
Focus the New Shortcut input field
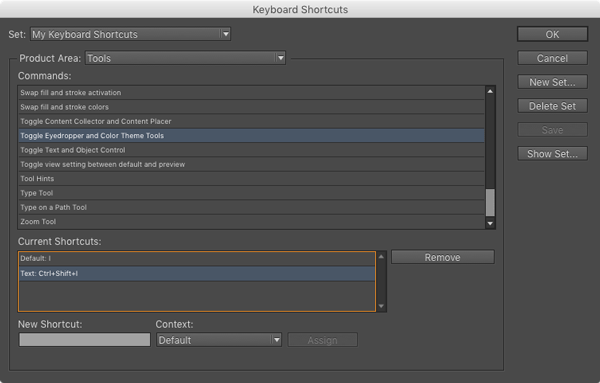[85, 339]
